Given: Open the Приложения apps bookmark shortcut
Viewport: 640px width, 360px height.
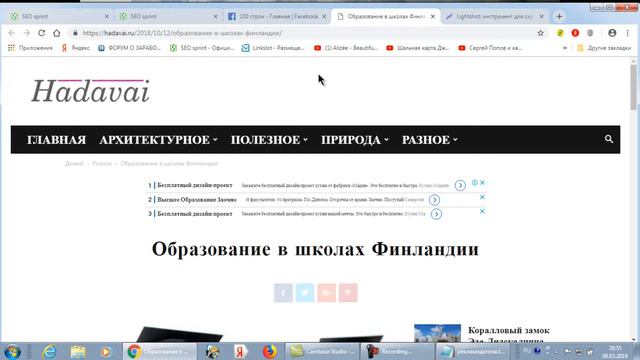Looking at the screenshot, I should [x=31, y=48].
